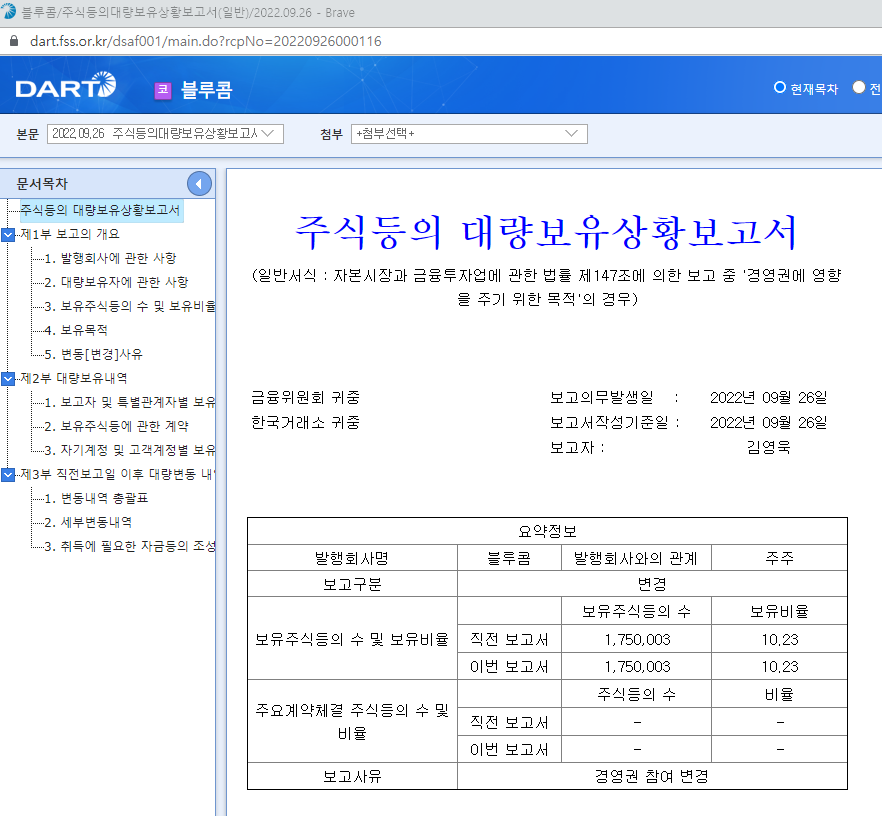
Task: Click the 주주 relationship cell
Action: tap(780, 558)
